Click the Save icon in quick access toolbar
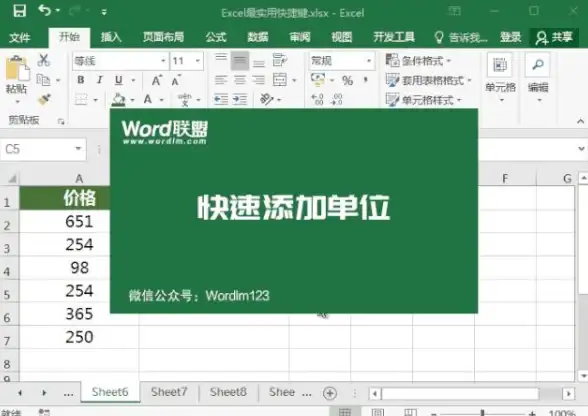 click(x=20, y=11)
